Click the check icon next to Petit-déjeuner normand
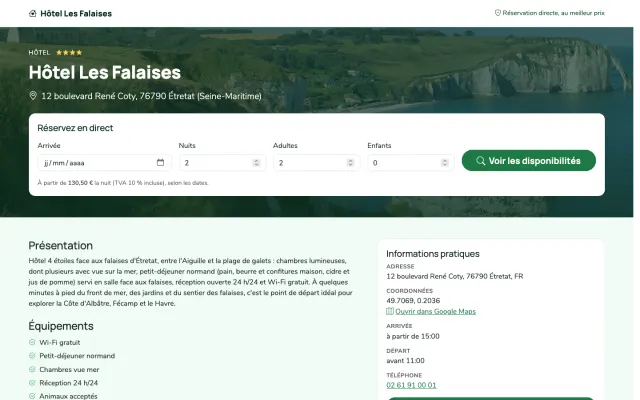The image size is (640, 400). [x=32, y=356]
